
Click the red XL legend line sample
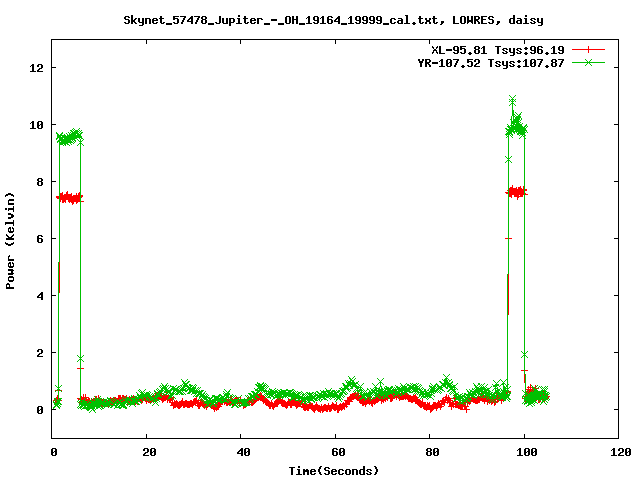pos(588,50)
